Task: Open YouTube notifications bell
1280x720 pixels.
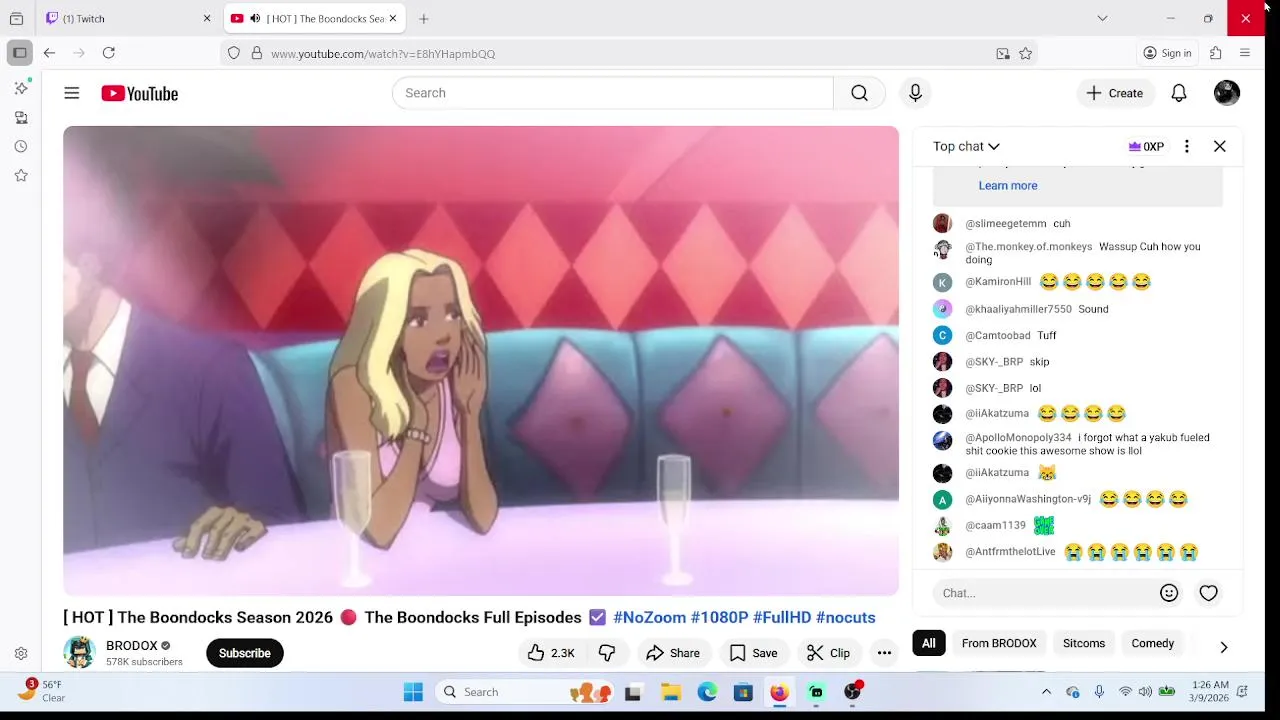Action: click(x=1179, y=93)
